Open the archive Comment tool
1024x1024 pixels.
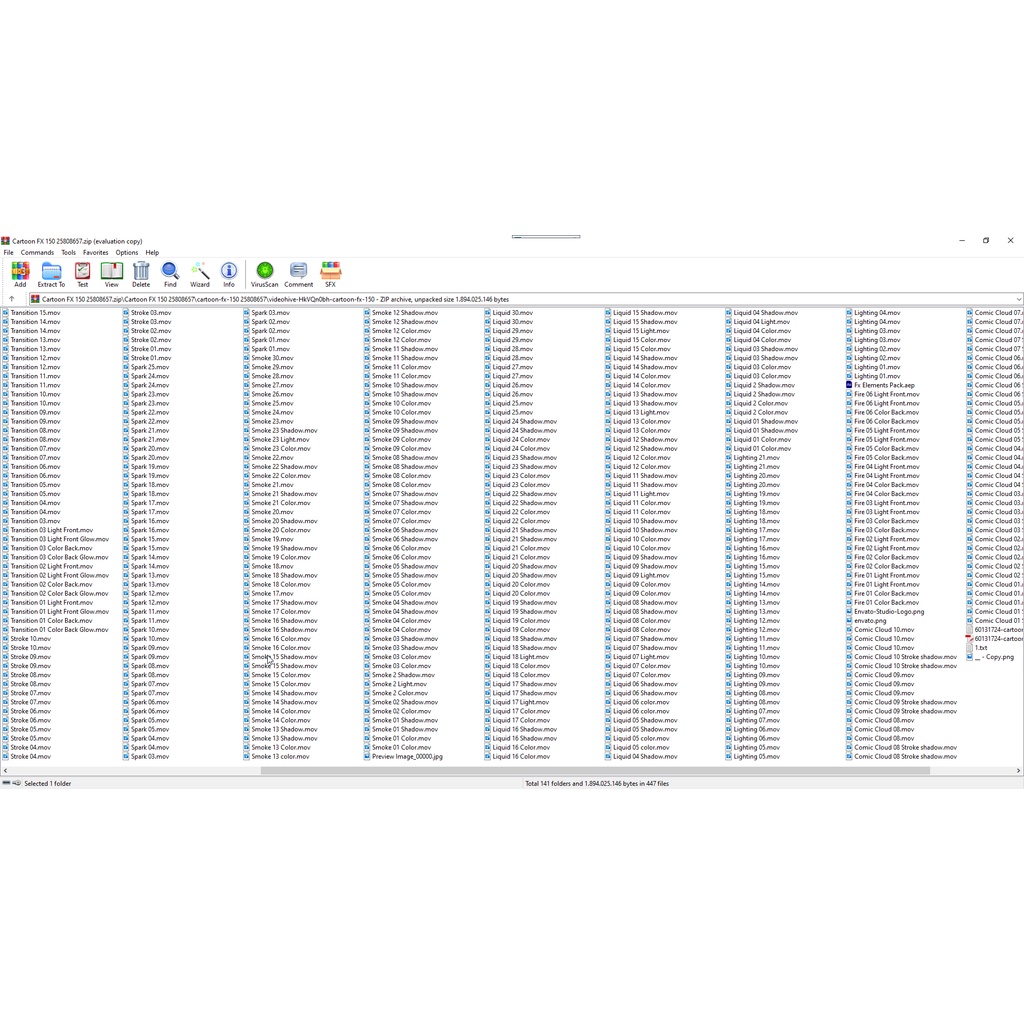[298, 273]
